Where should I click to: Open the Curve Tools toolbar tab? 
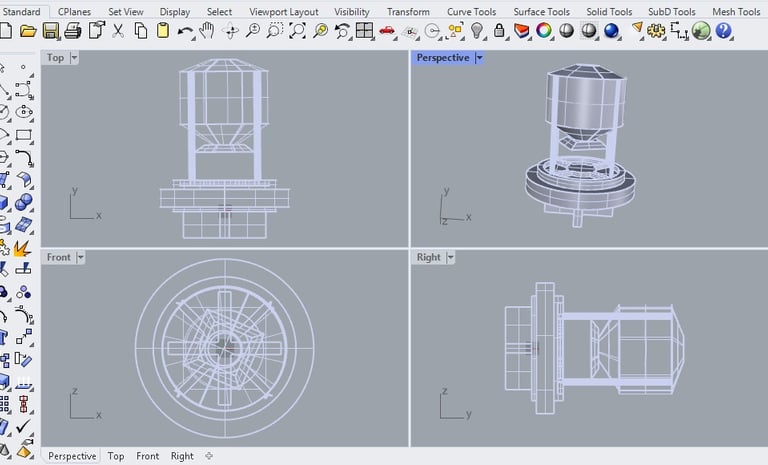(x=472, y=12)
